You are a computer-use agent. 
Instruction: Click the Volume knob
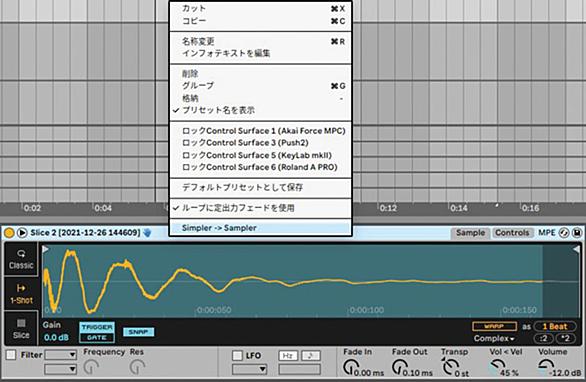click(x=546, y=367)
